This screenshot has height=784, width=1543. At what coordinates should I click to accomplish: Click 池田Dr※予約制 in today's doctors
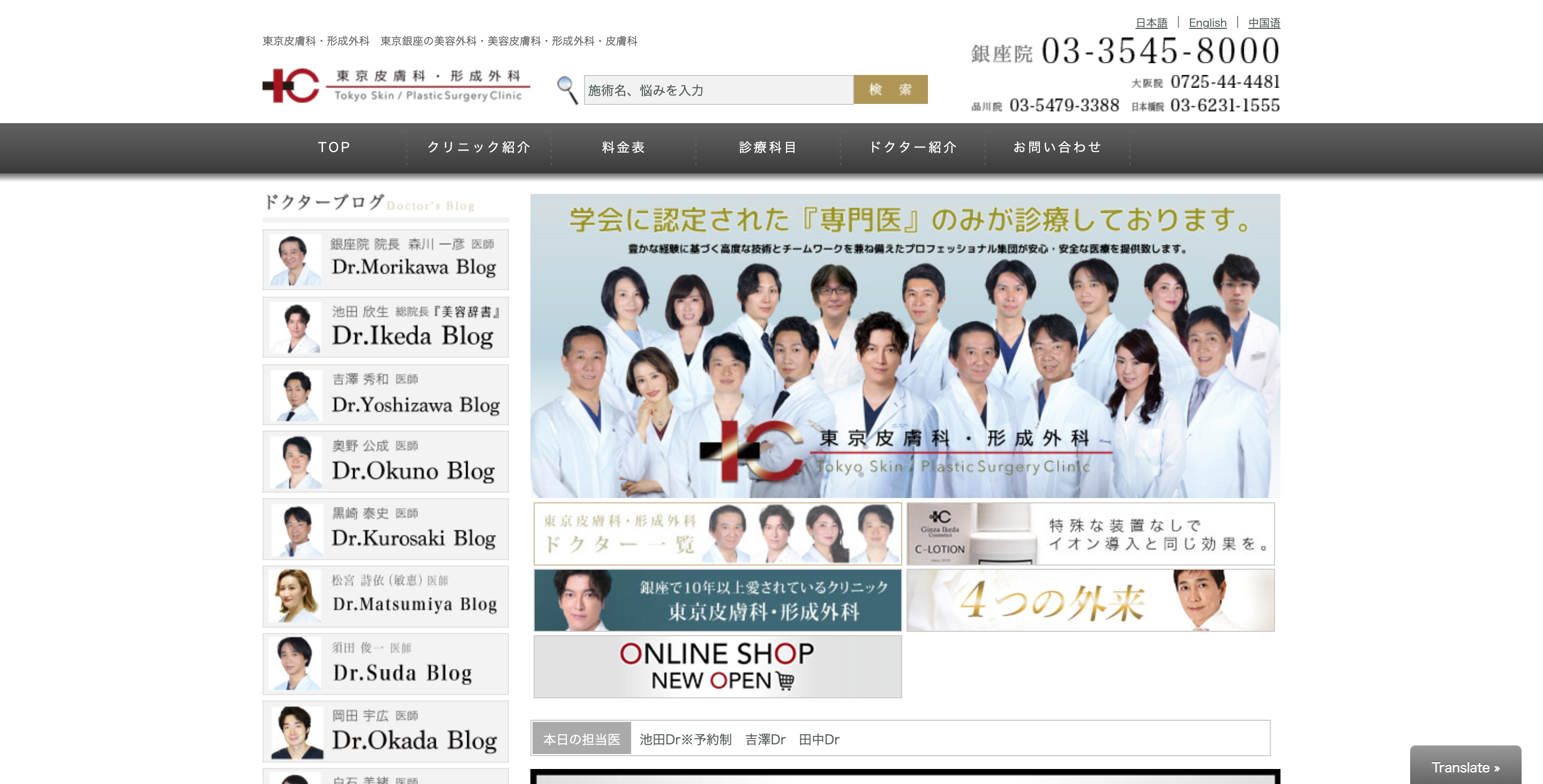click(x=685, y=740)
